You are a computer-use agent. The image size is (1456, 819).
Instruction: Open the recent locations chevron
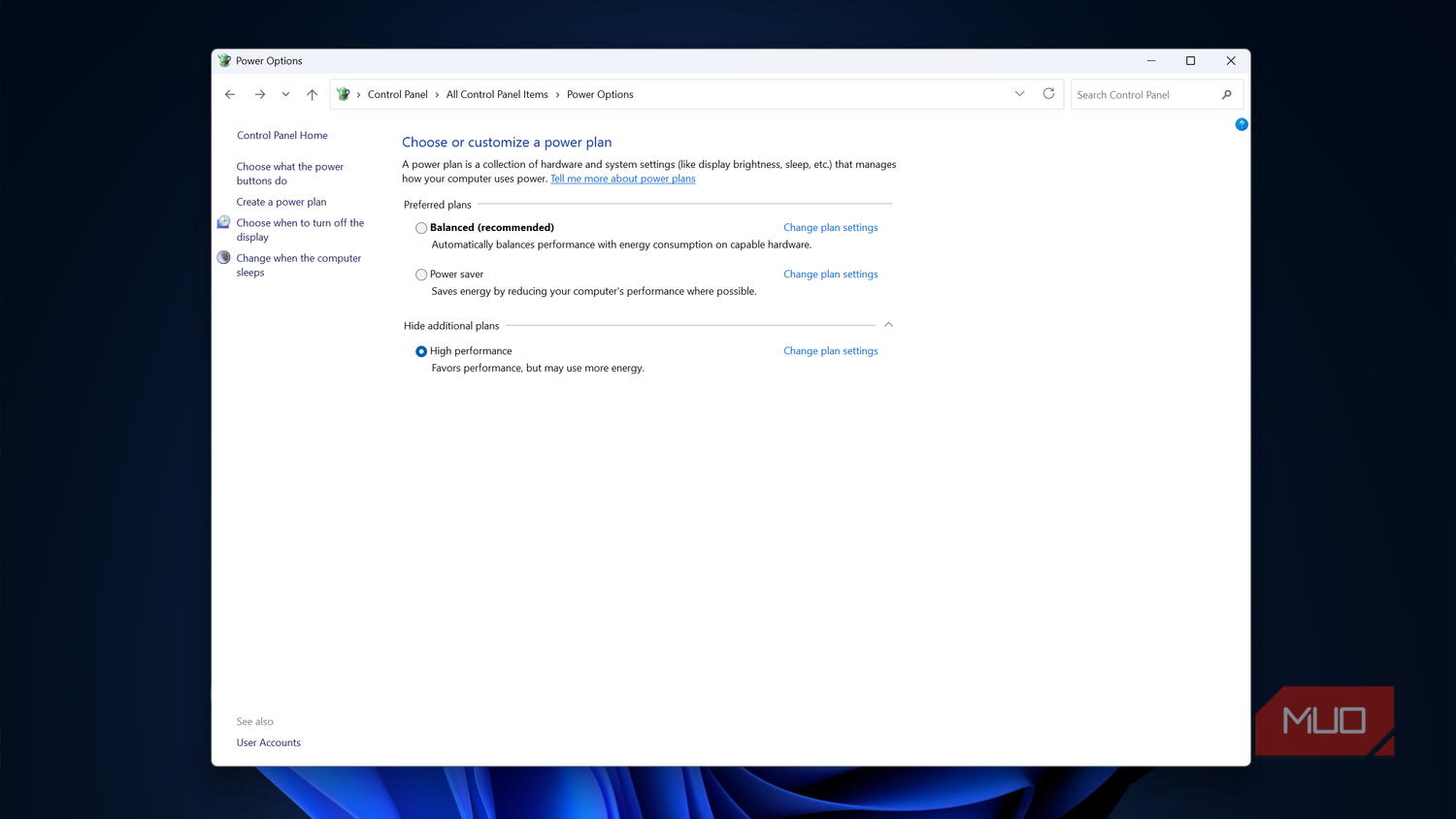[x=285, y=94]
